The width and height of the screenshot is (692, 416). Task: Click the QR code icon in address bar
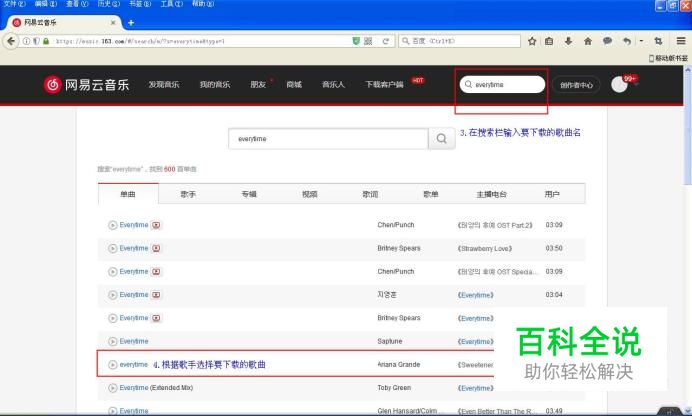[x=368, y=41]
